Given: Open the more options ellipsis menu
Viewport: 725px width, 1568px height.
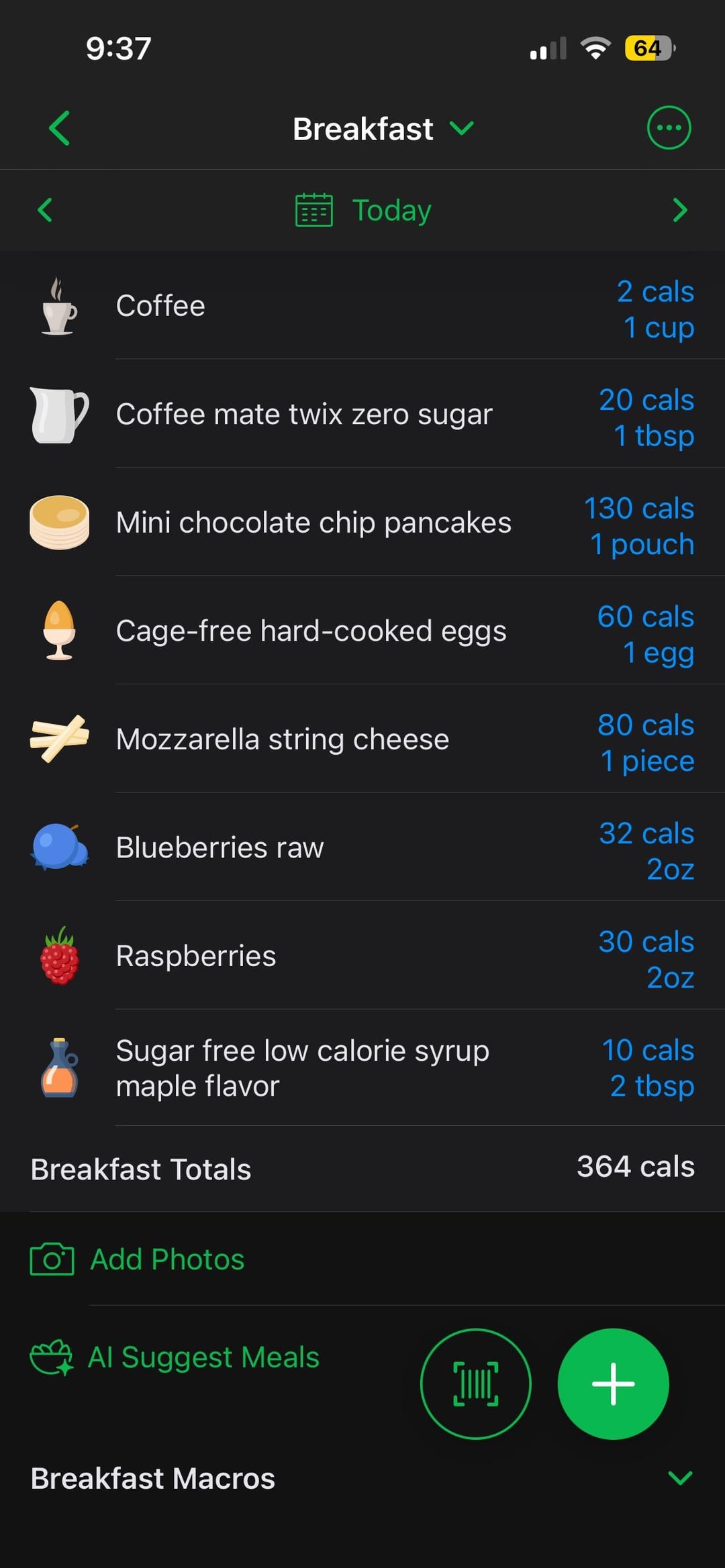Looking at the screenshot, I should coord(668,128).
